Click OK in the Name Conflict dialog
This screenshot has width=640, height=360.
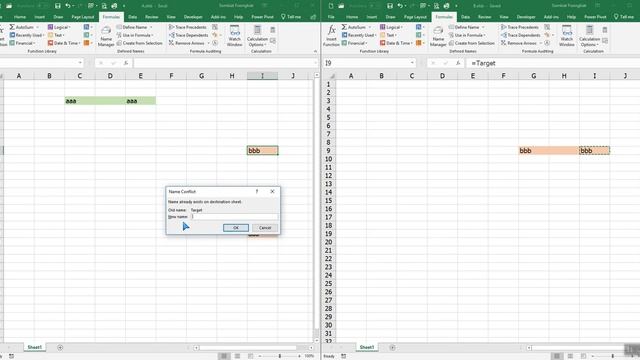[236, 228]
